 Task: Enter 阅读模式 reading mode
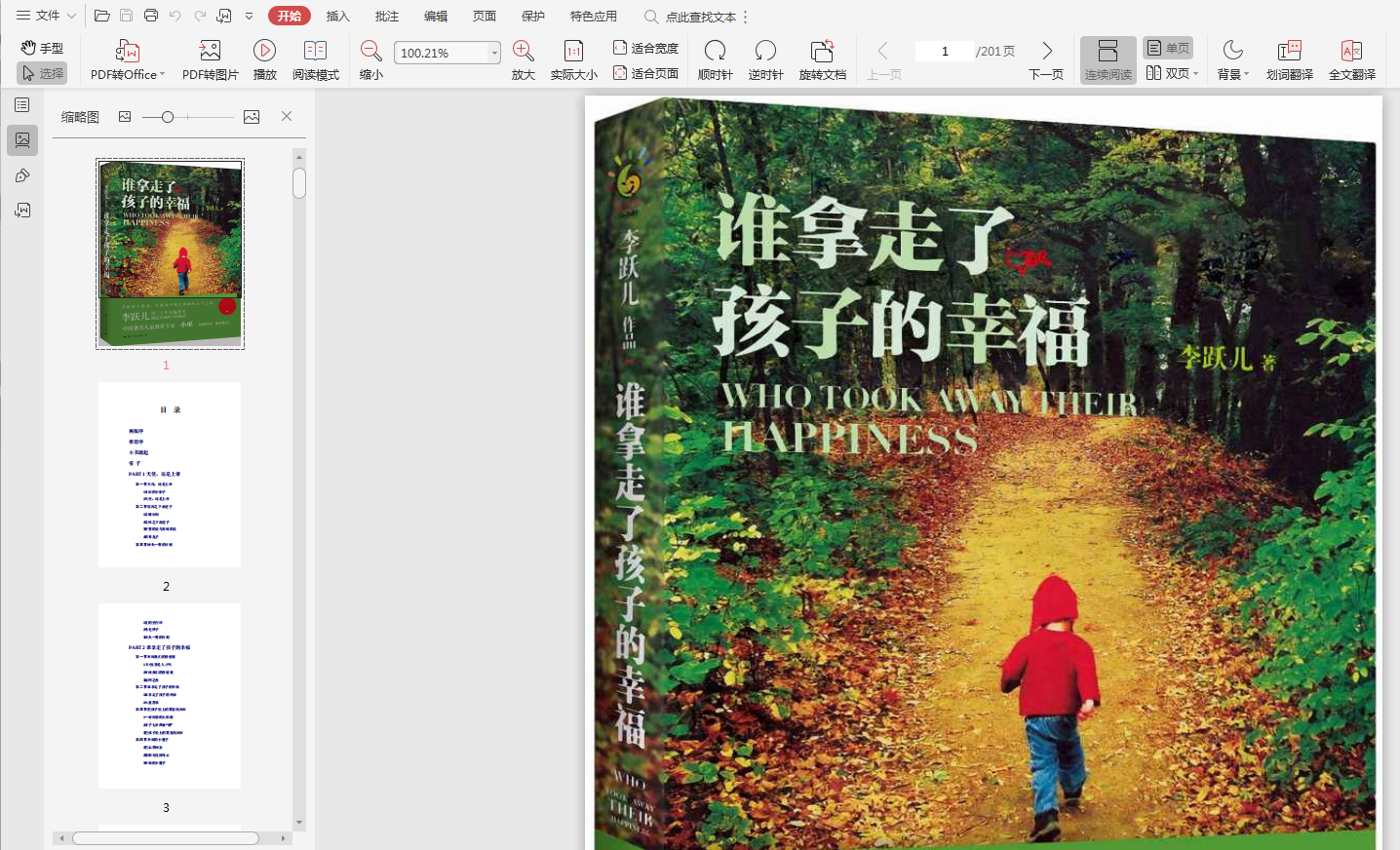tap(315, 52)
